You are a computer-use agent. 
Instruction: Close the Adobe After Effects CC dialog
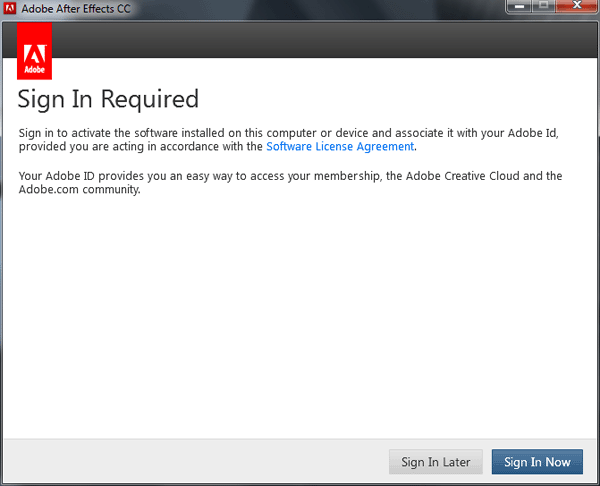(577, 6)
